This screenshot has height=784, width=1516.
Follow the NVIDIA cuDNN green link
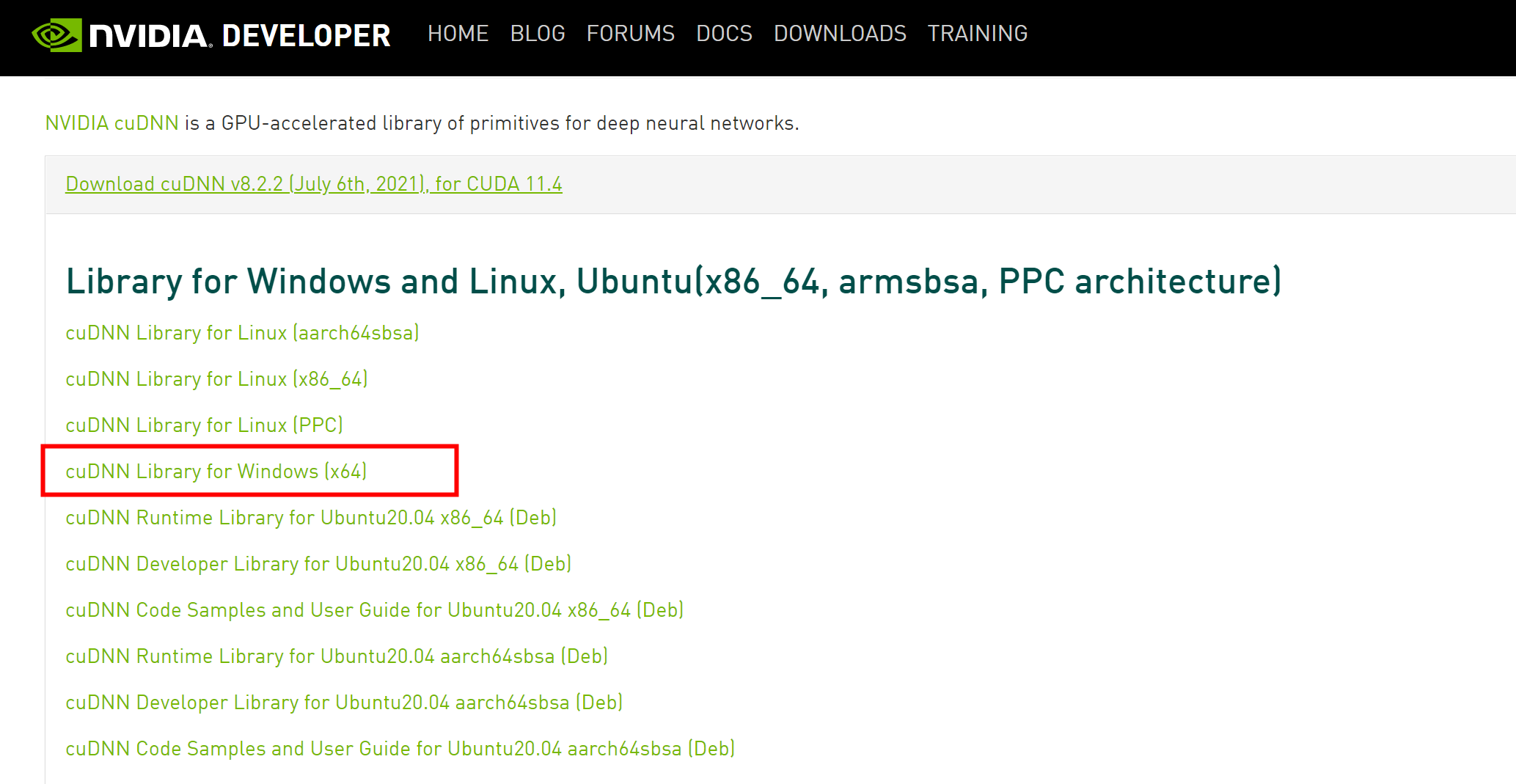[x=112, y=123]
